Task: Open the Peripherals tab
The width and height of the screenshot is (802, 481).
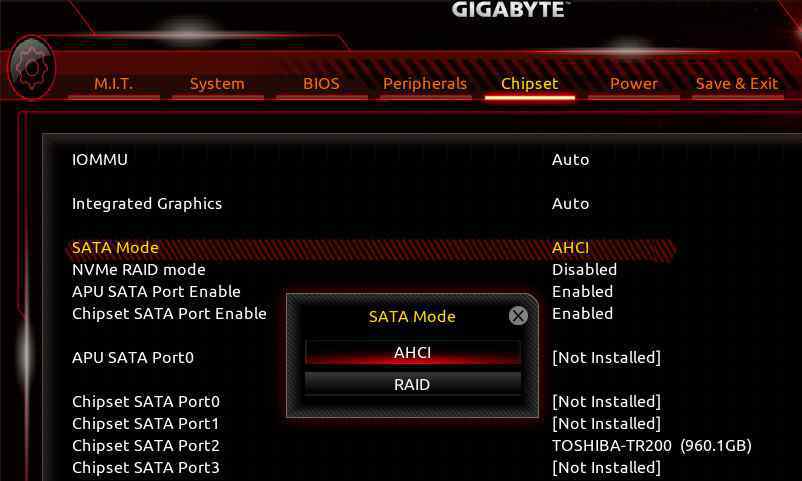Action: click(x=425, y=84)
